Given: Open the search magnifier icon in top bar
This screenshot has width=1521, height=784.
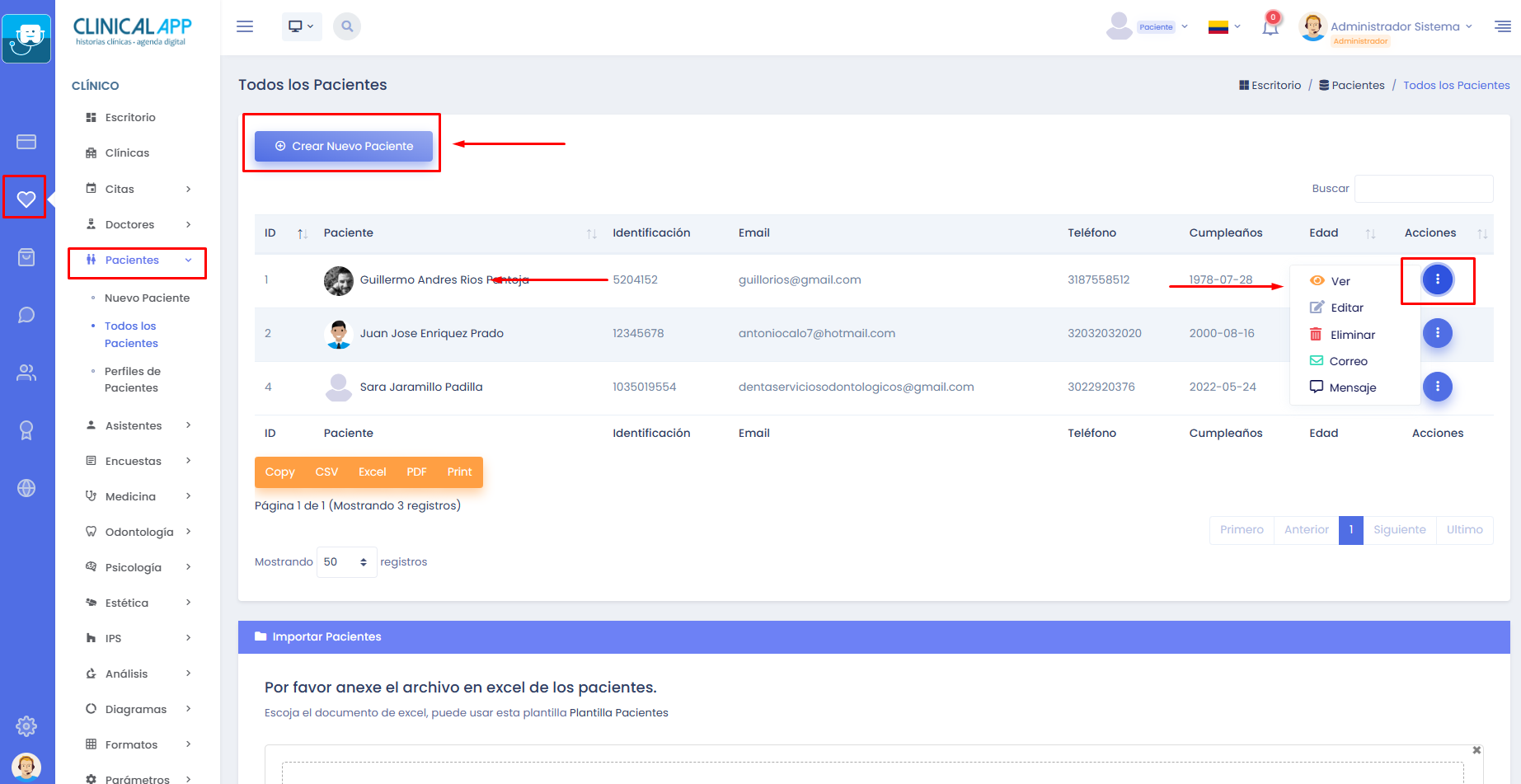Looking at the screenshot, I should tap(347, 26).
